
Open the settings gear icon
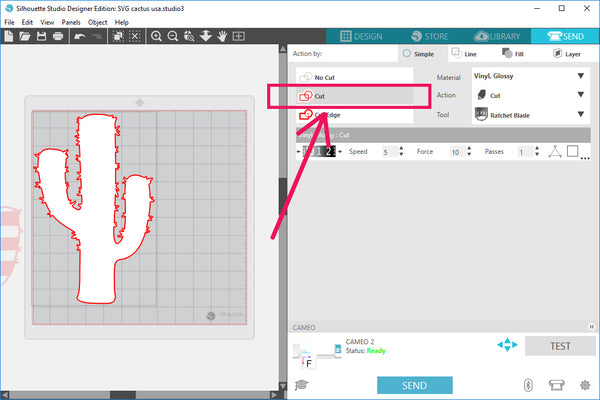click(x=585, y=385)
